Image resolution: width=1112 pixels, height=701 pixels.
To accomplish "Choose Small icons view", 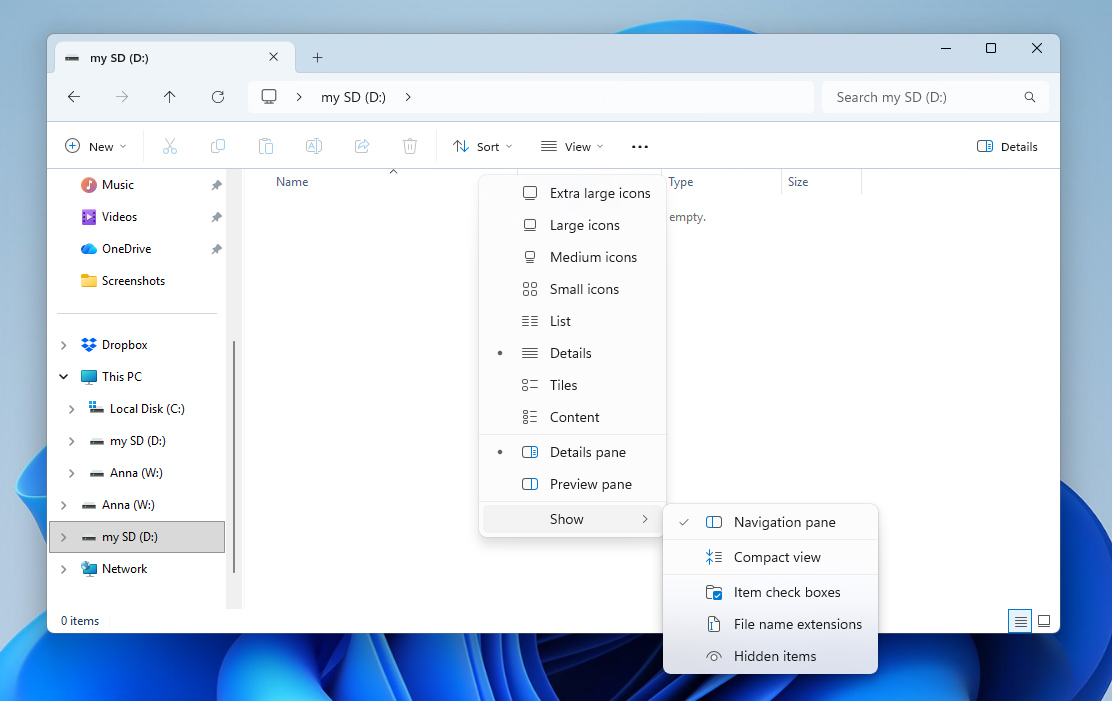I will point(572,289).
